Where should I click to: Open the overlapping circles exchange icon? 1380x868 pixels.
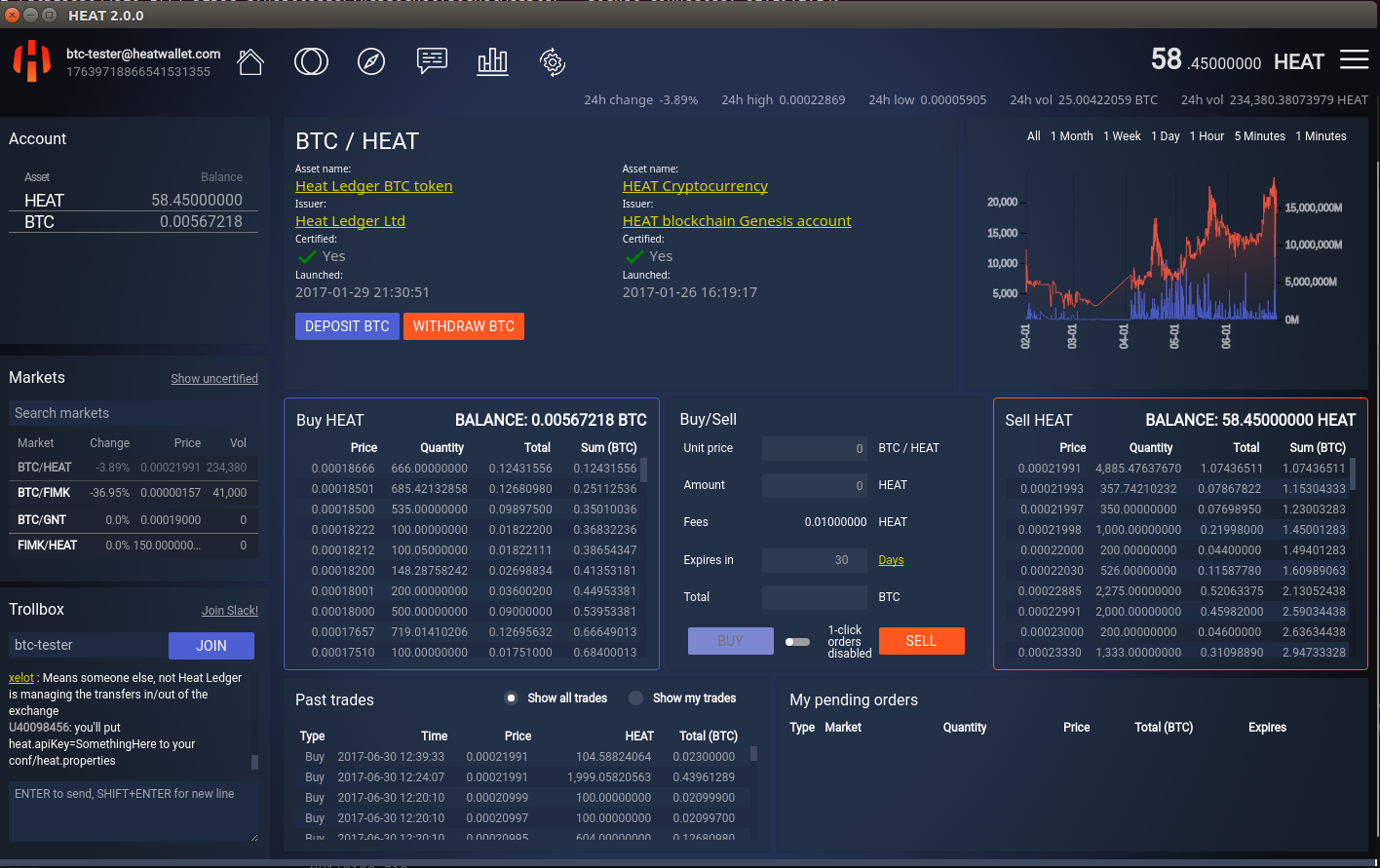311,62
